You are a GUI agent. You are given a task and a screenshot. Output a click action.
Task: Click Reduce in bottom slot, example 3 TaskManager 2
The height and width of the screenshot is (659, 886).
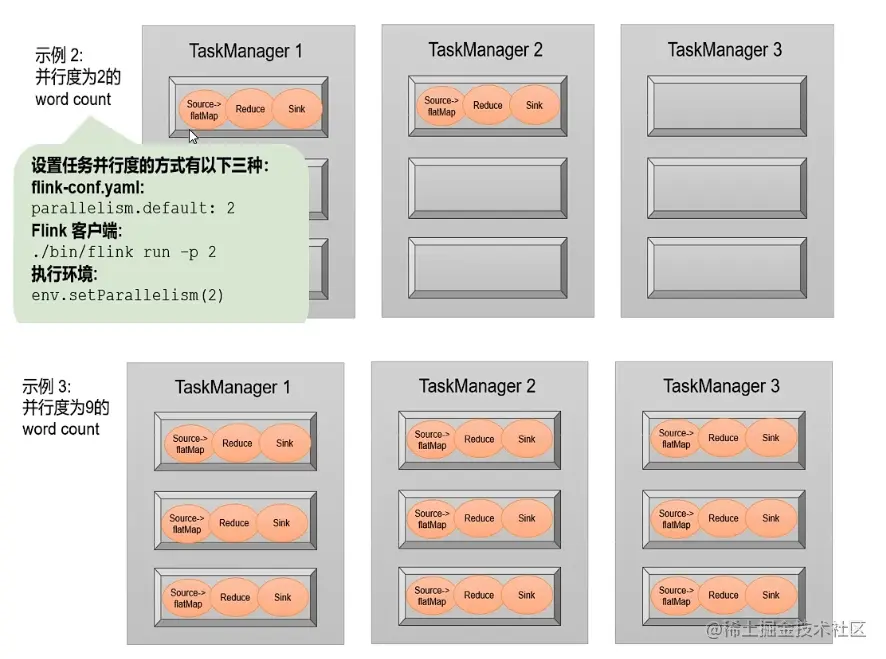tap(479, 595)
